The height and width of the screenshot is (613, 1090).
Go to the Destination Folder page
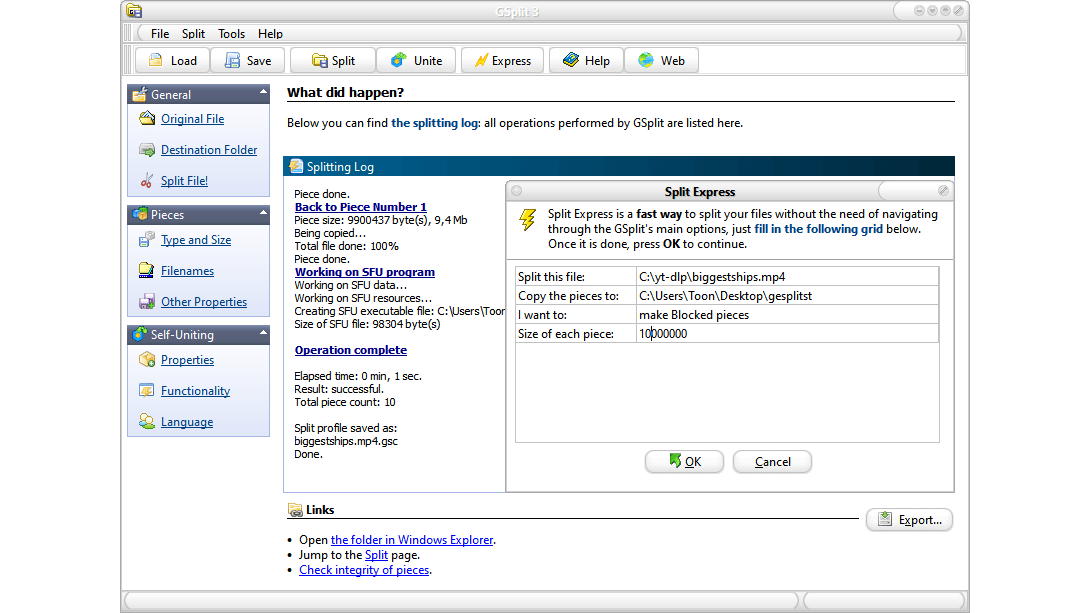(209, 149)
